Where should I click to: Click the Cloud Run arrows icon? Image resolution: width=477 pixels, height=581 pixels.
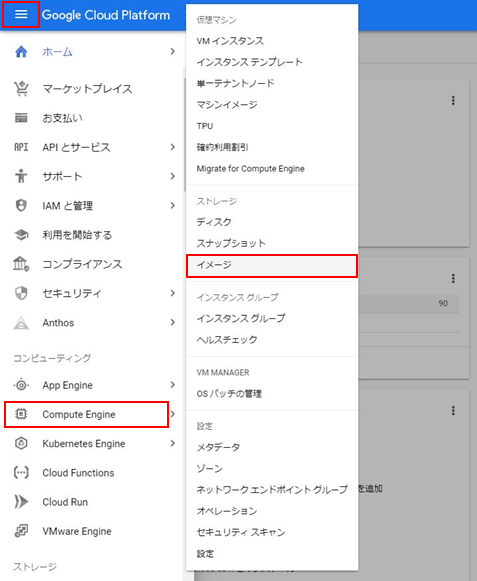[21, 502]
